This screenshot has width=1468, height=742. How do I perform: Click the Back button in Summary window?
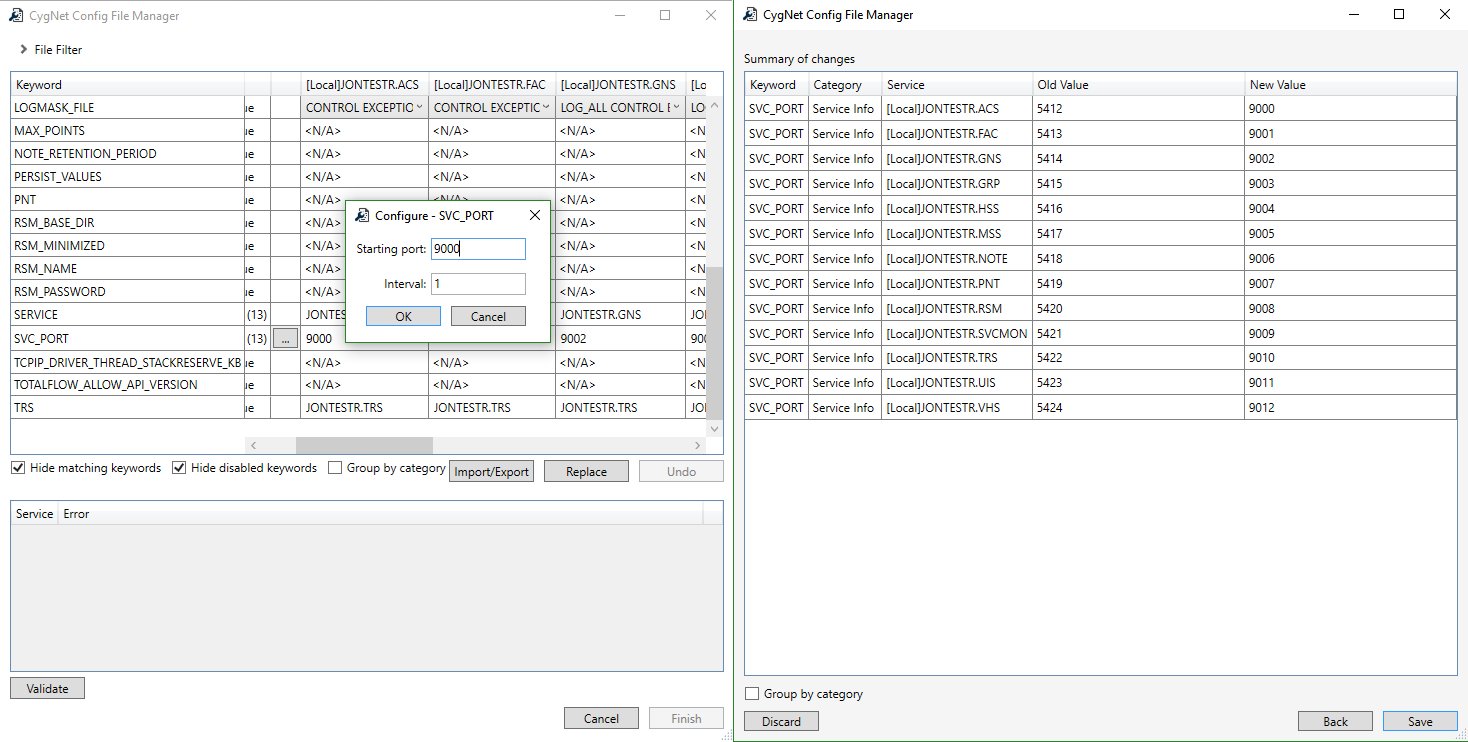pos(1335,721)
